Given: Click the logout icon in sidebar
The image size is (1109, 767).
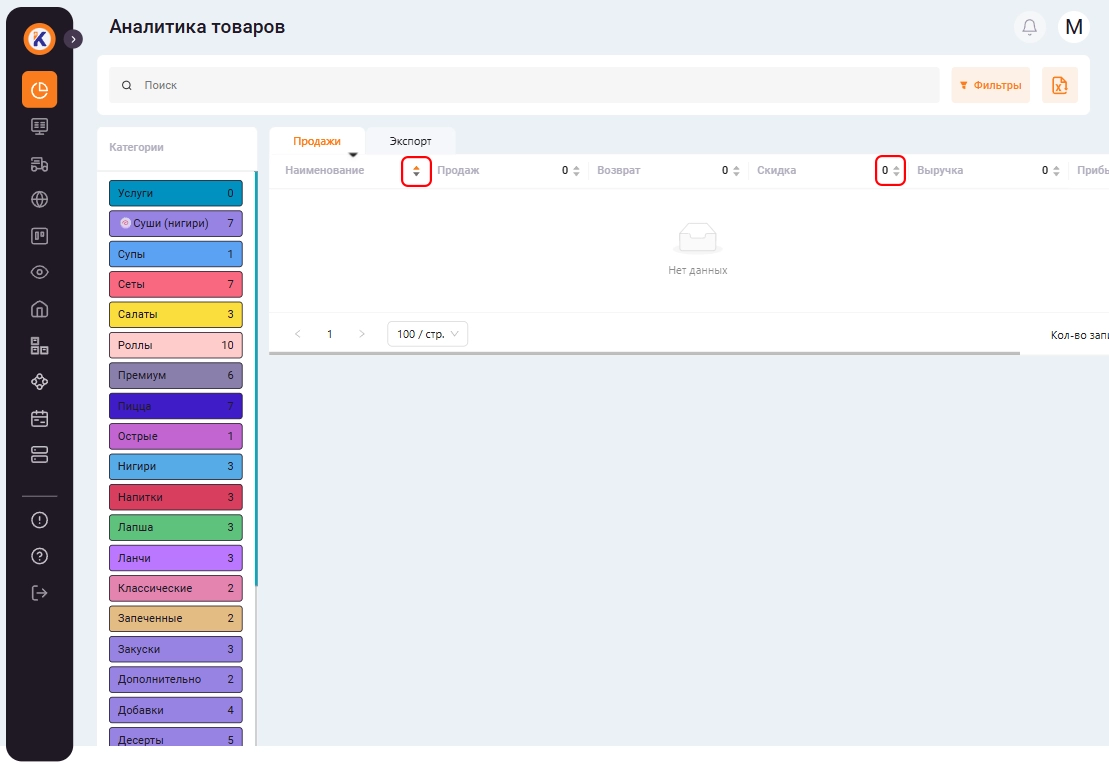Looking at the screenshot, I should click(x=39, y=593).
